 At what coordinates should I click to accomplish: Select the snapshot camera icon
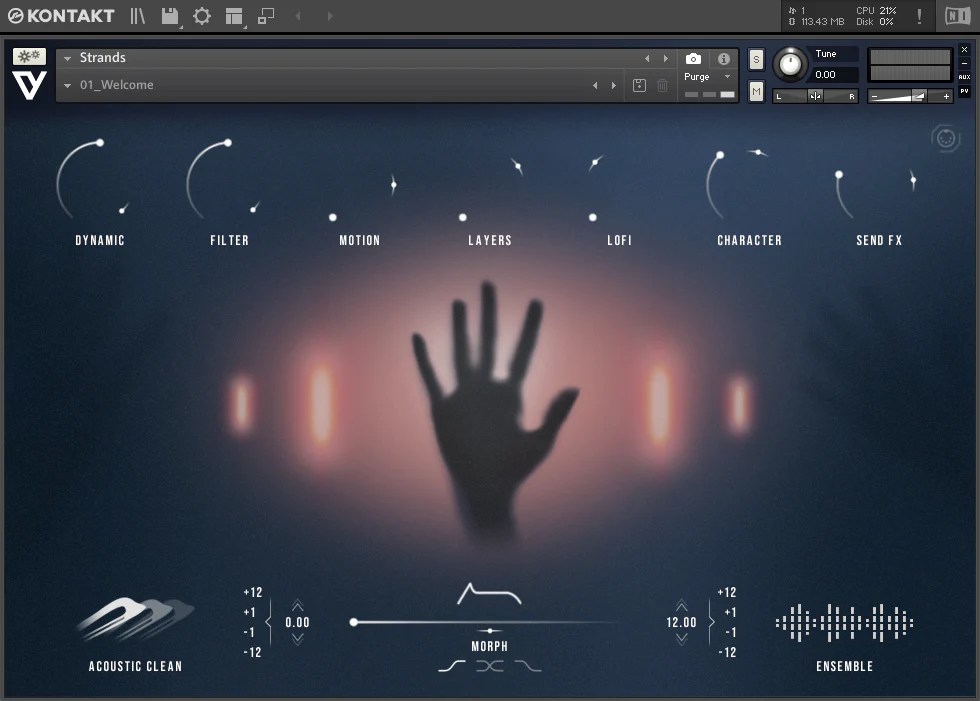click(x=693, y=58)
